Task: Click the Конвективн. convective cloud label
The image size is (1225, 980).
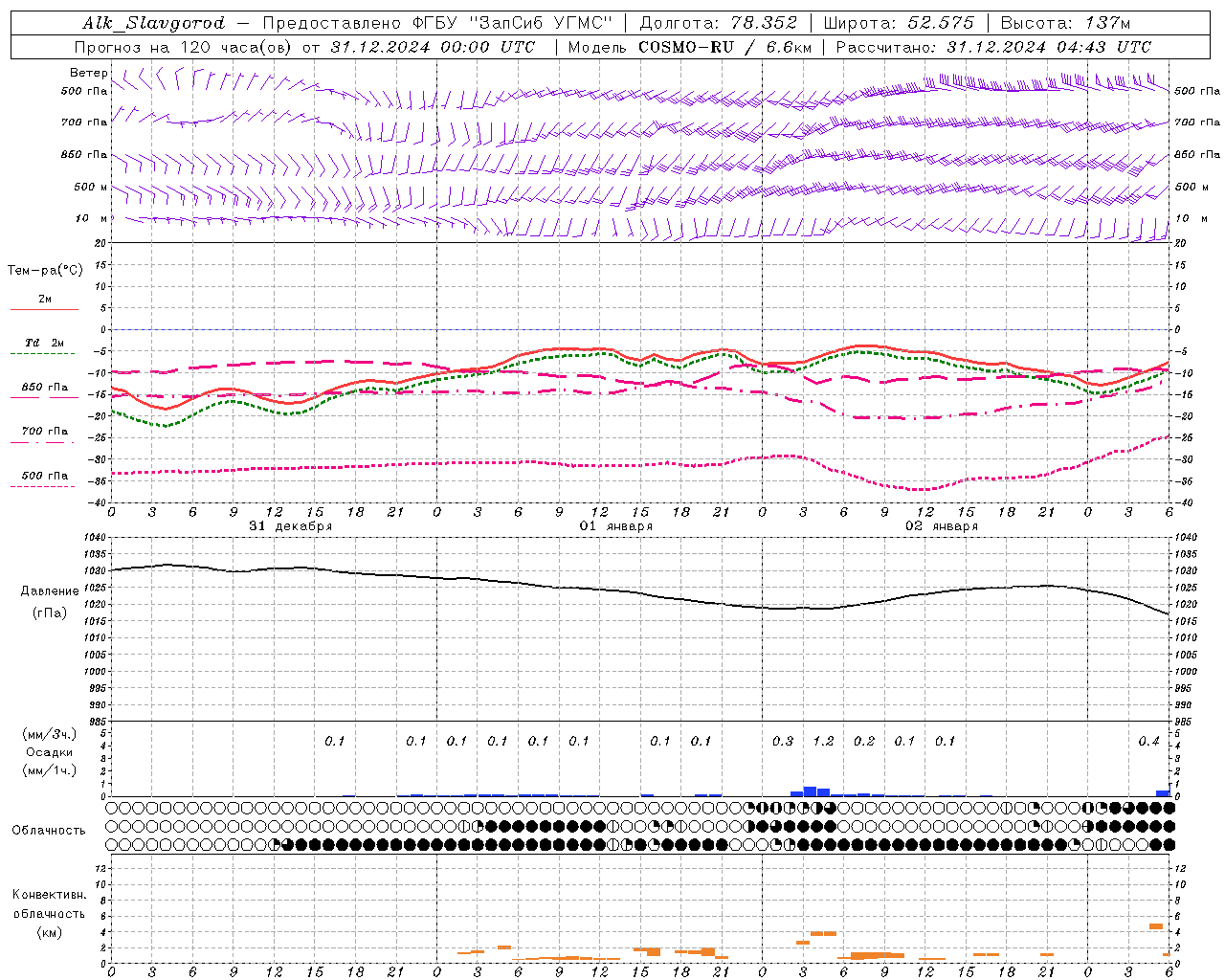Action: (x=50, y=896)
